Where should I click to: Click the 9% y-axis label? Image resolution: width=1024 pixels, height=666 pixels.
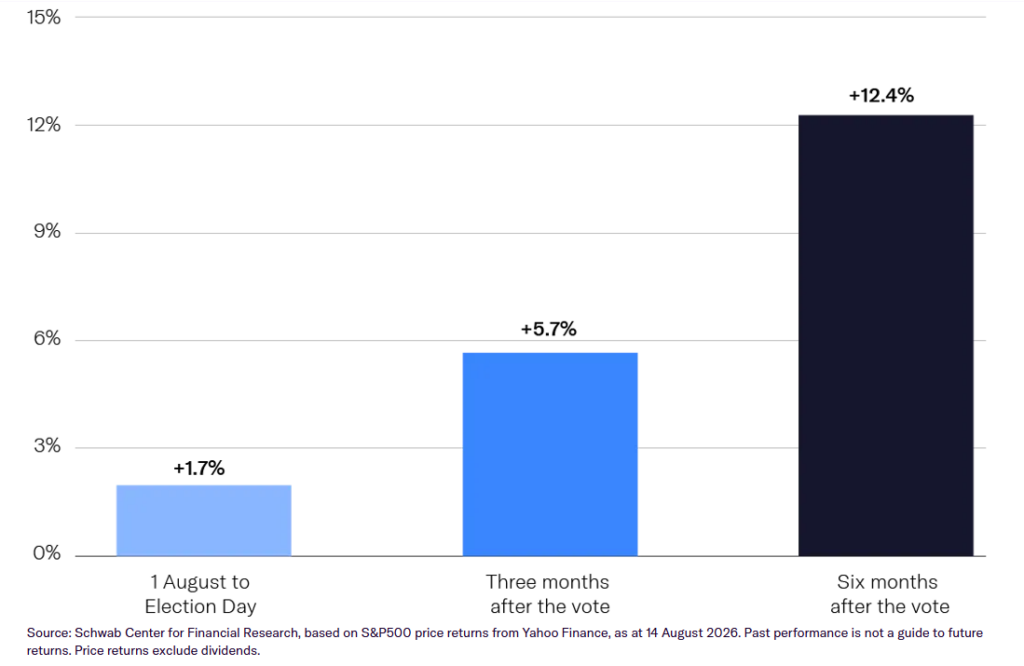[x=47, y=231]
